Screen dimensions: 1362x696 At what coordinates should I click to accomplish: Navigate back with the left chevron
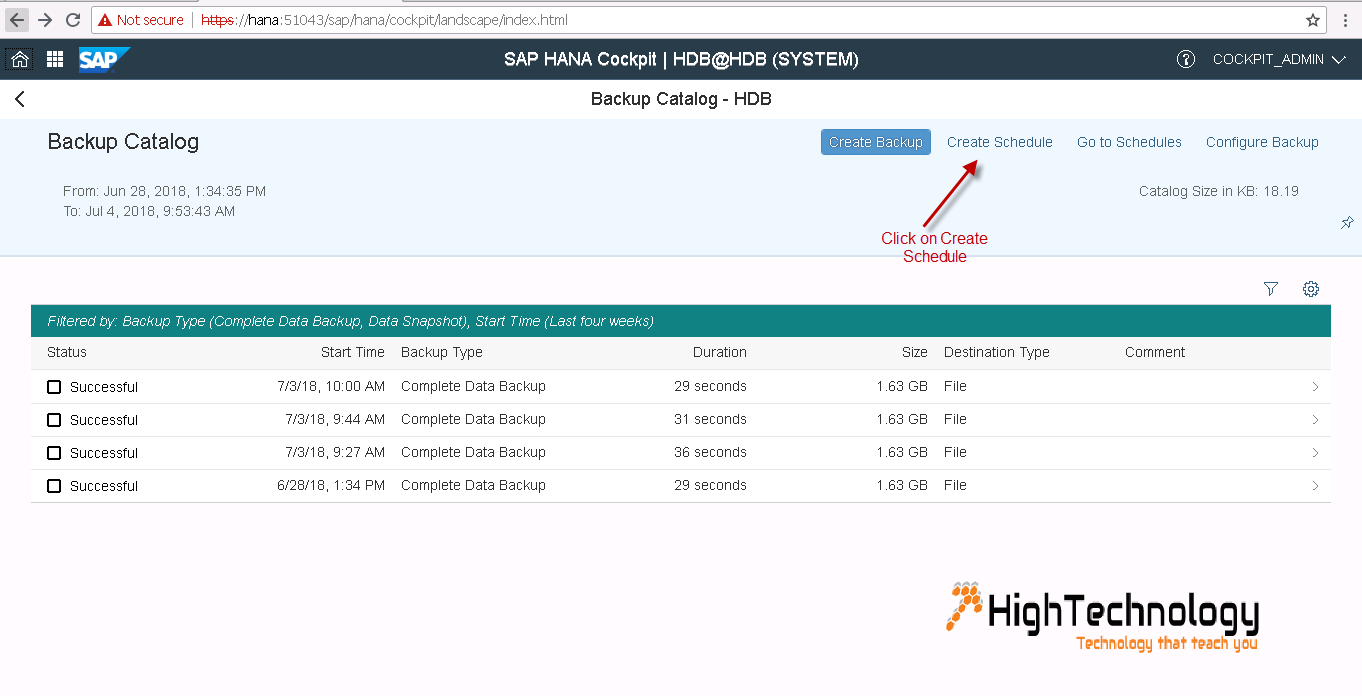20,99
